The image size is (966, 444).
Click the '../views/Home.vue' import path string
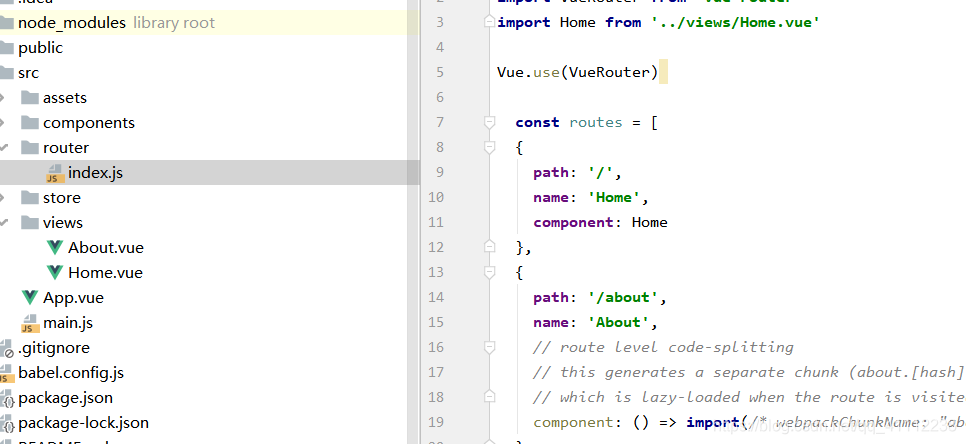click(x=736, y=22)
